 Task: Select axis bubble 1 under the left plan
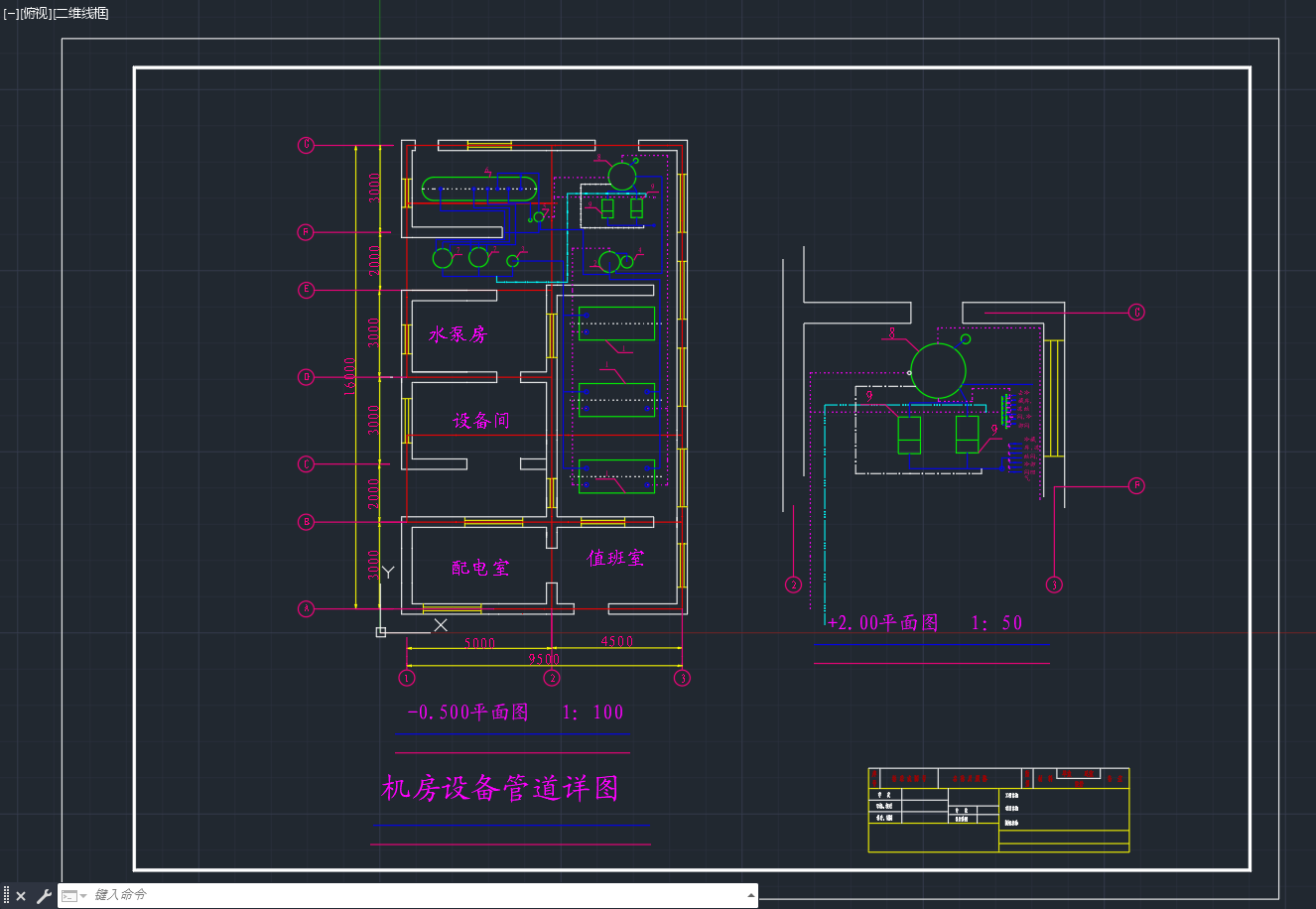406,678
